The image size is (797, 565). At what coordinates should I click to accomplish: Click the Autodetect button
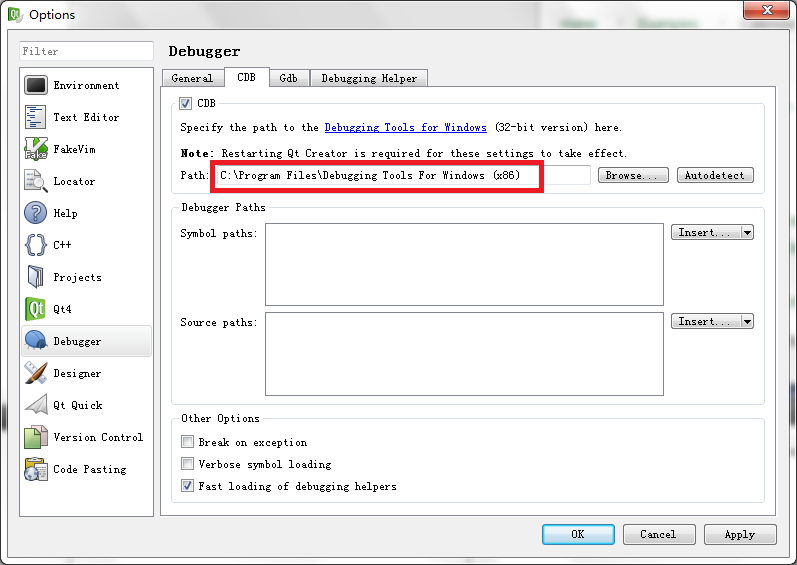pyautogui.click(x=715, y=175)
